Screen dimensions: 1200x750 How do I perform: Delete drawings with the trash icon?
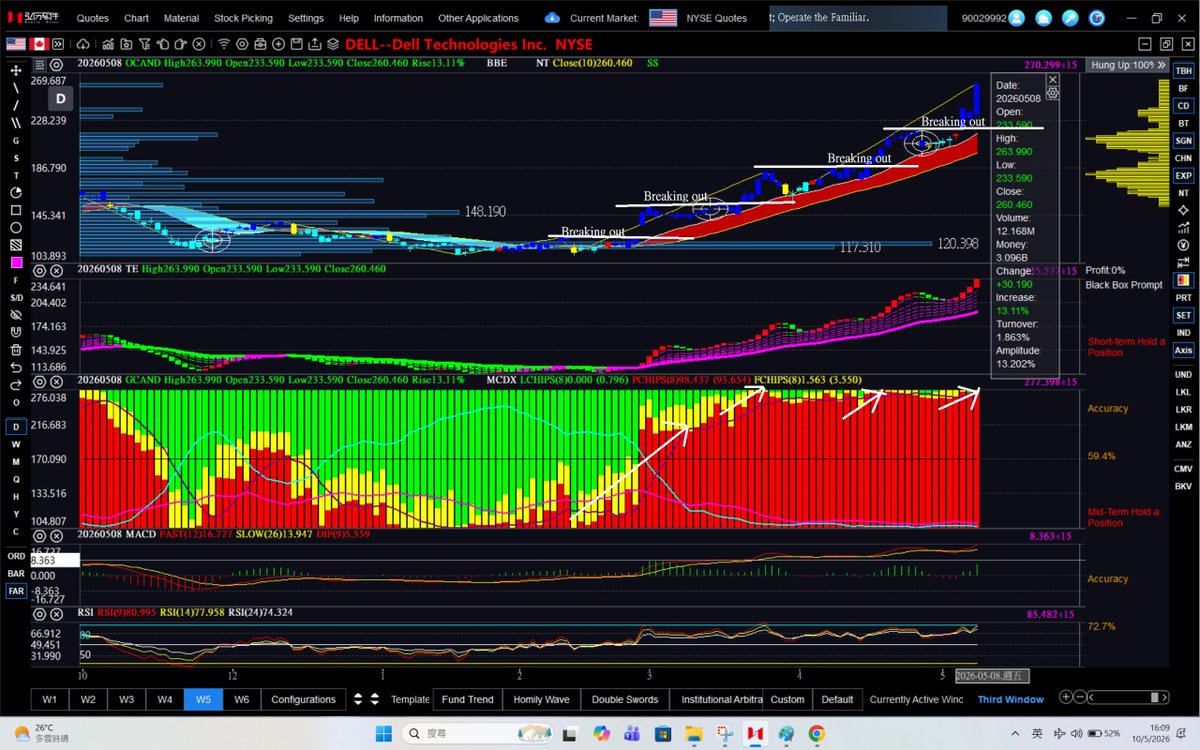click(x=16, y=348)
